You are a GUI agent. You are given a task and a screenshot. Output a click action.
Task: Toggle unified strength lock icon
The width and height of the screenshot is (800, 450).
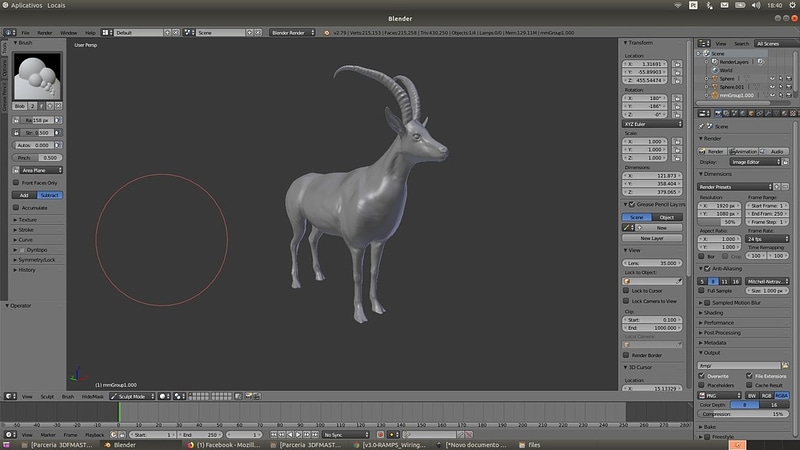tap(16, 133)
